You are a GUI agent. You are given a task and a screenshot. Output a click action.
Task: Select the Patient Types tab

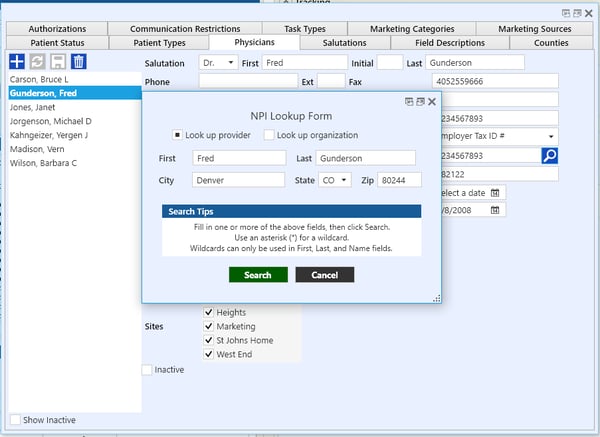(159, 42)
